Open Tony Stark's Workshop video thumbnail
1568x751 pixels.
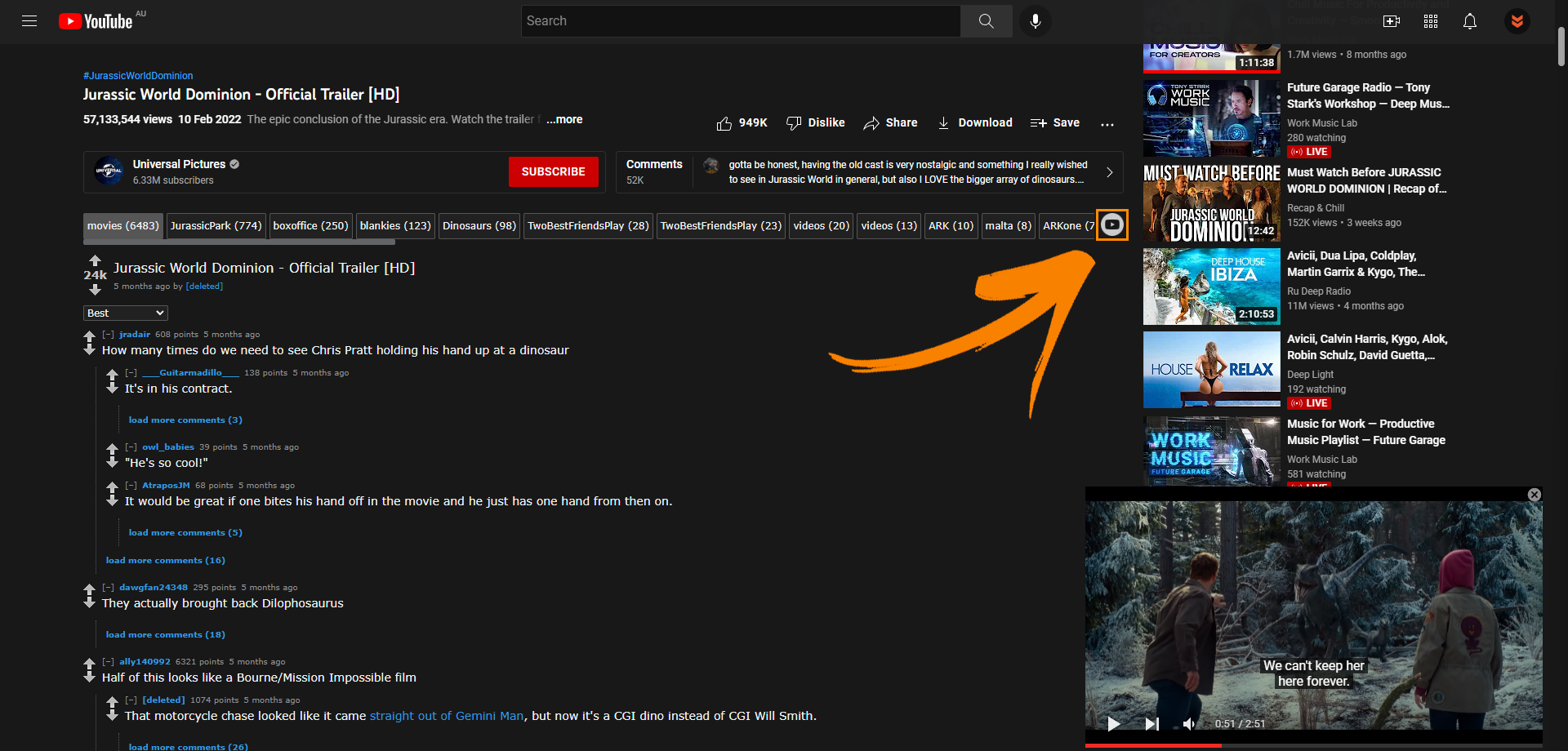pyautogui.click(x=1212, y=118)
